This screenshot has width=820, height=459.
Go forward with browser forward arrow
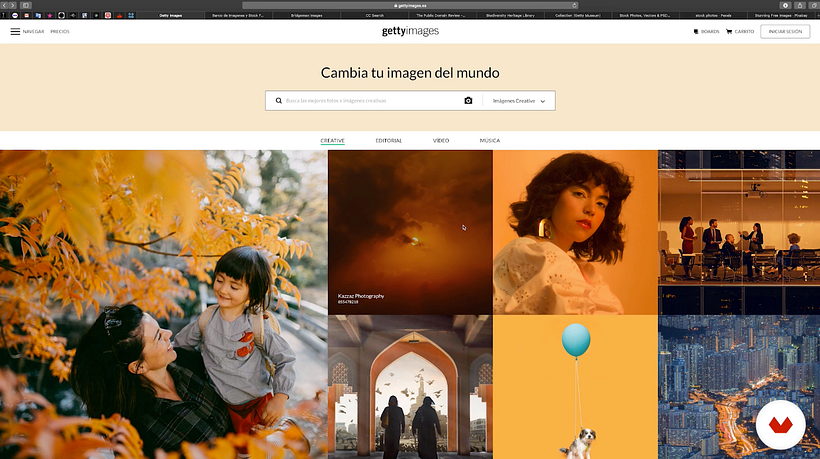pyautogui.click(x=13, y=5)
